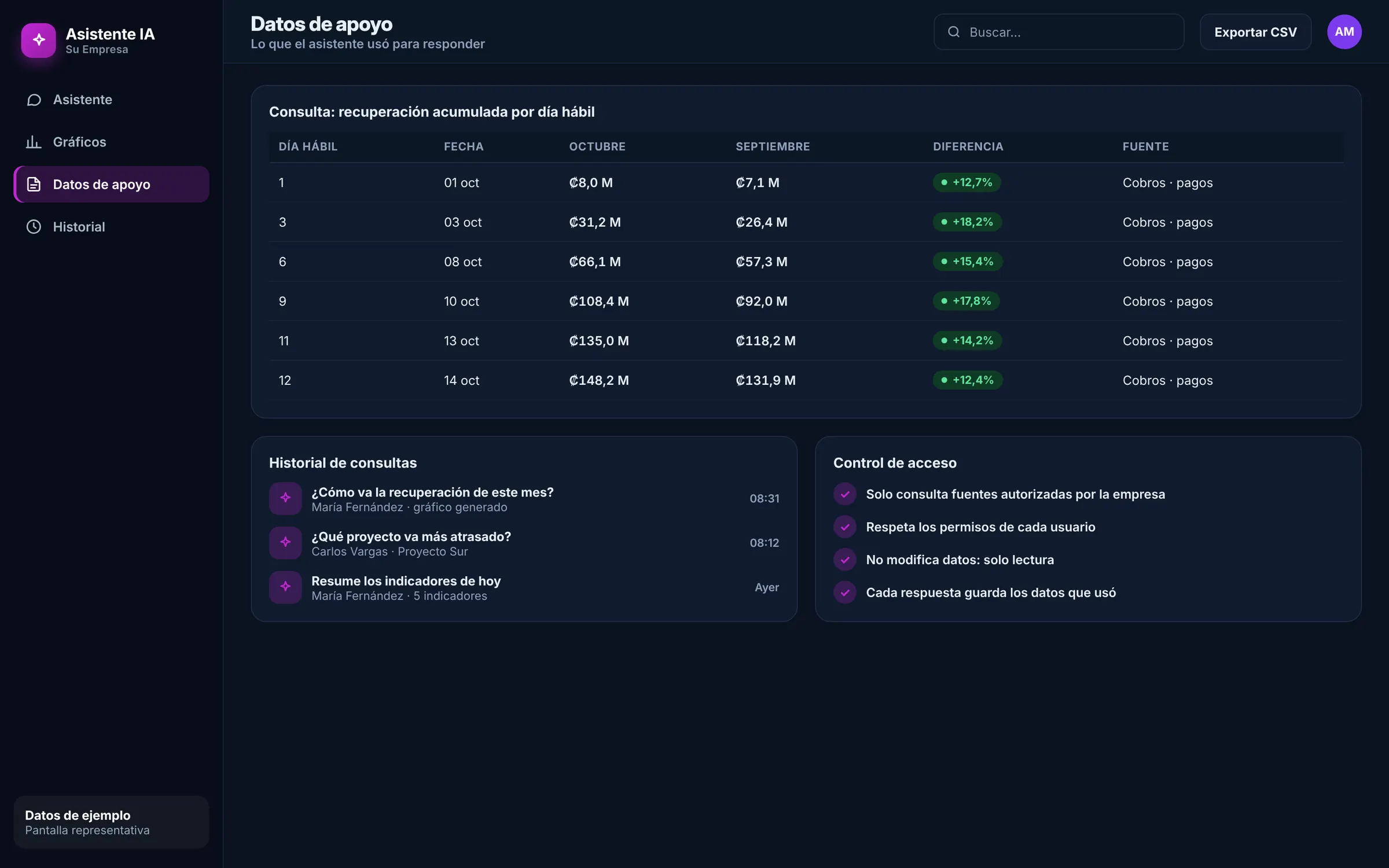
Task: Click the 'Datos de ejemplo' notice card
Action: tap(112, 822)
